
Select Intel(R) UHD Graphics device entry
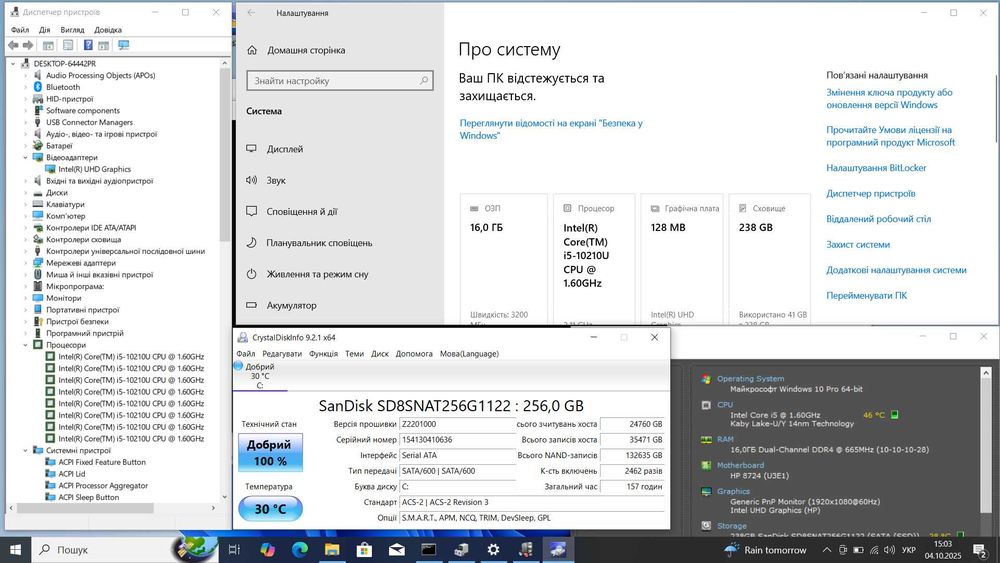(94, 169)
